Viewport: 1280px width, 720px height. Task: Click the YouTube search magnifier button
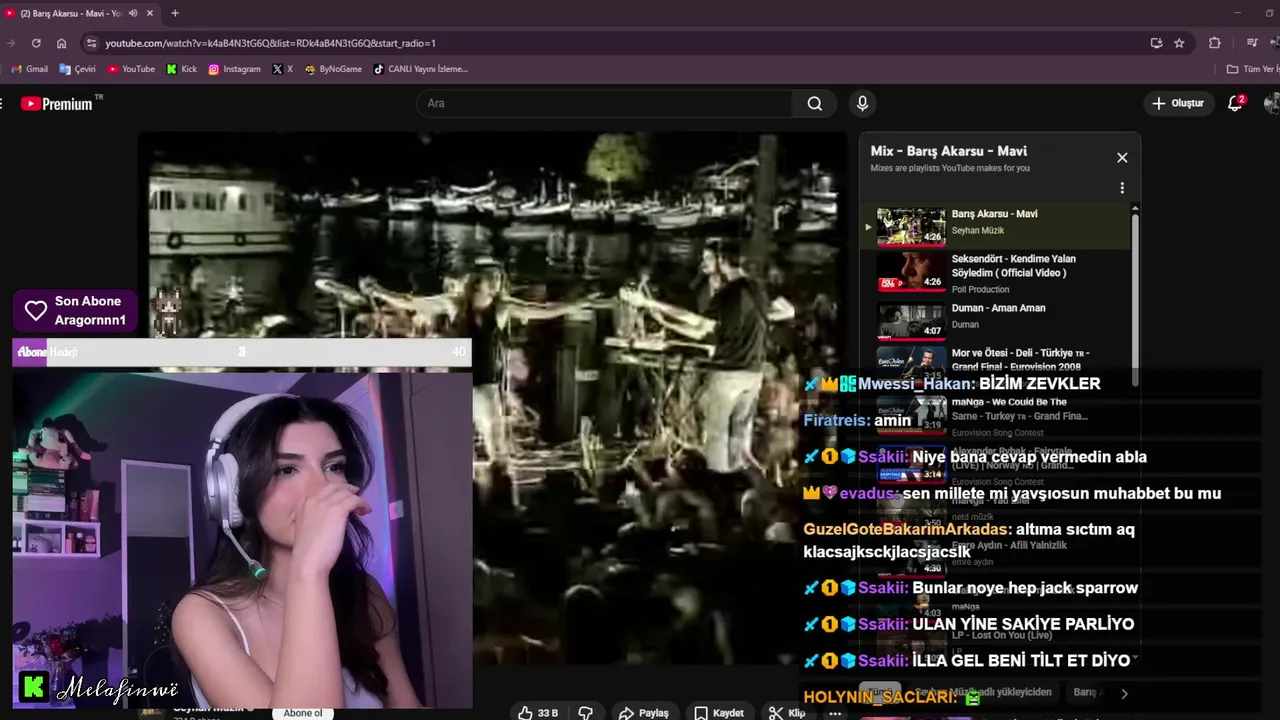[x=814, y=103]
